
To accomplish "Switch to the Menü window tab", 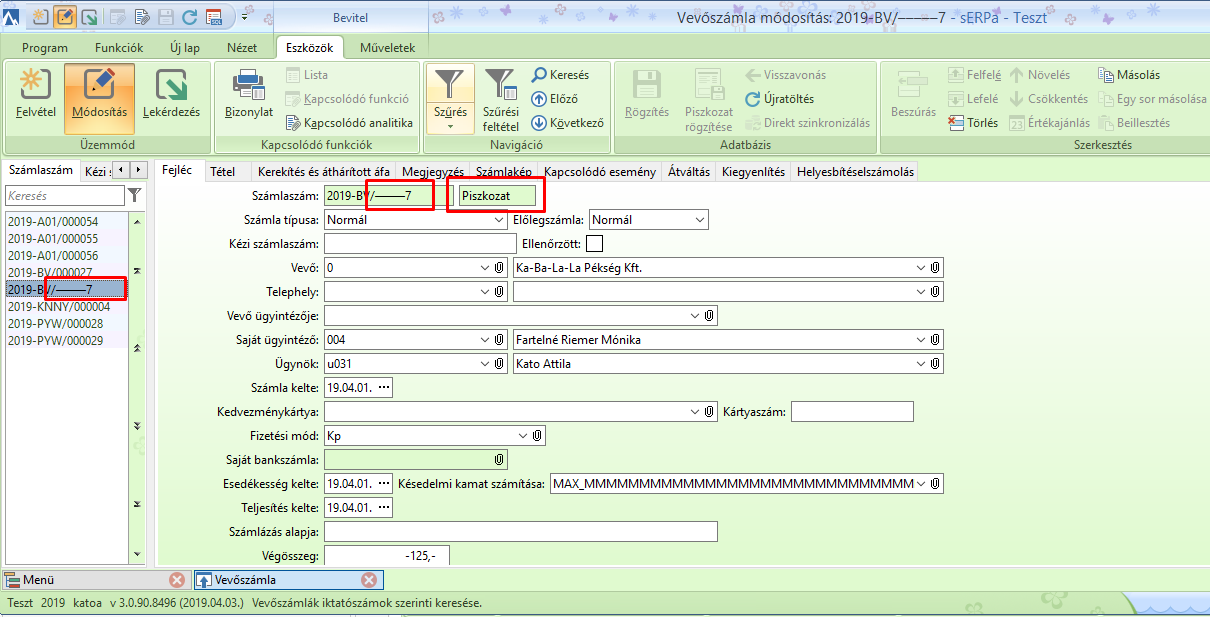I will (95, 579).
